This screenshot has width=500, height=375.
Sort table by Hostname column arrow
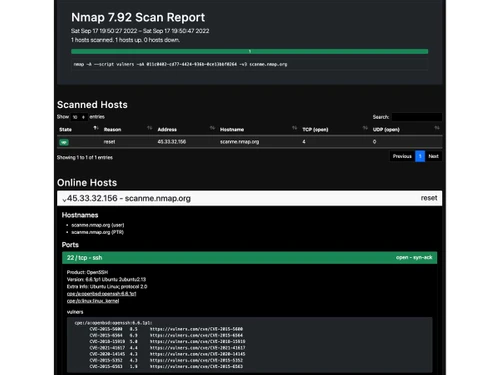(294, 128)
